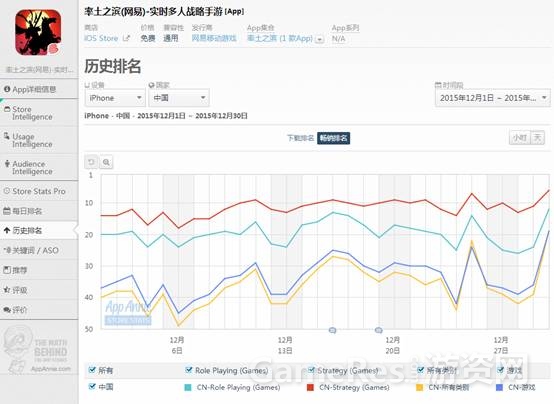
Task: Click the AppAnnie.com Math Behind banner
Action: coord(38,350)
